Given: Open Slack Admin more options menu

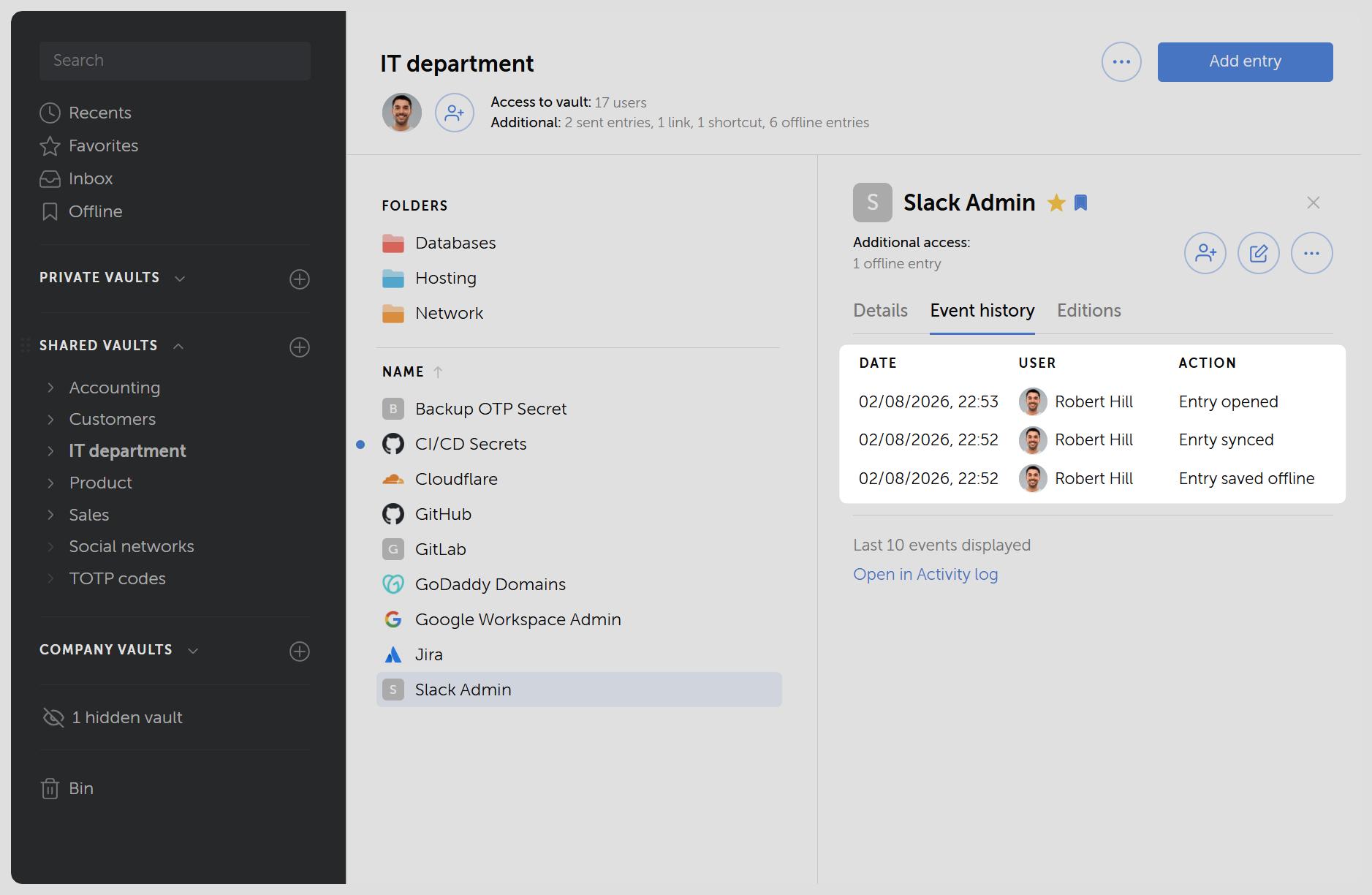Looking at the screenshot, I should click(x=1312, y=253).
